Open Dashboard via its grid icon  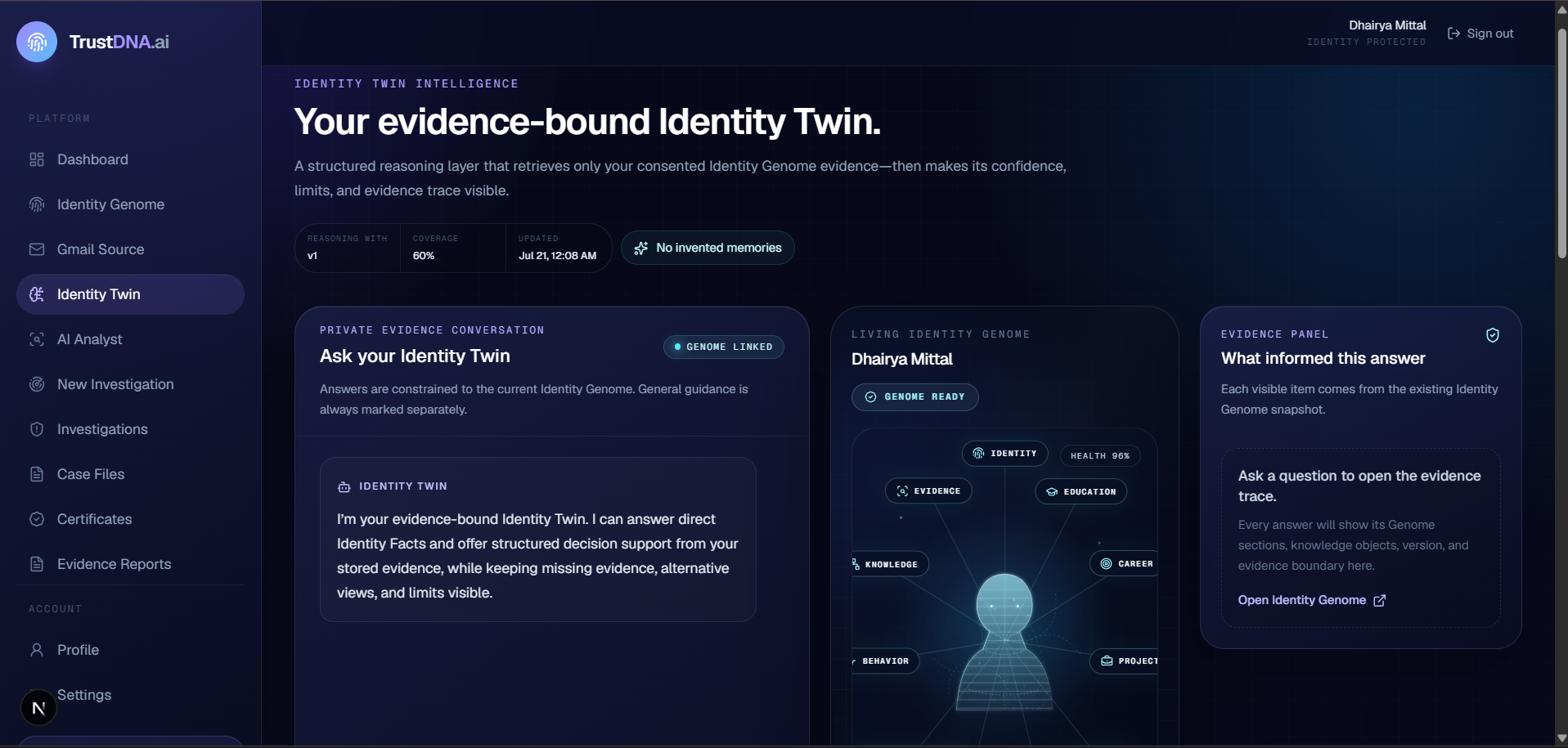[37, 159]
